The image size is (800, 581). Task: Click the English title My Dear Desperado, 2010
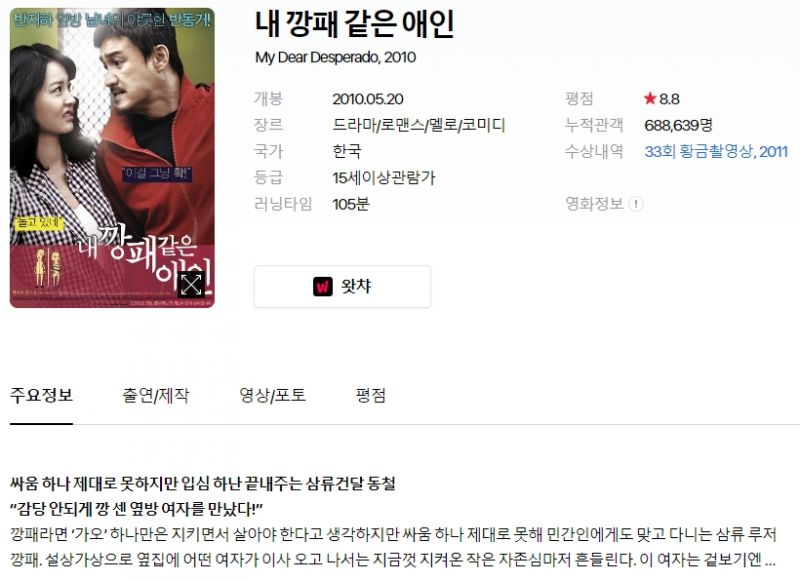click(x=335, y=57)
